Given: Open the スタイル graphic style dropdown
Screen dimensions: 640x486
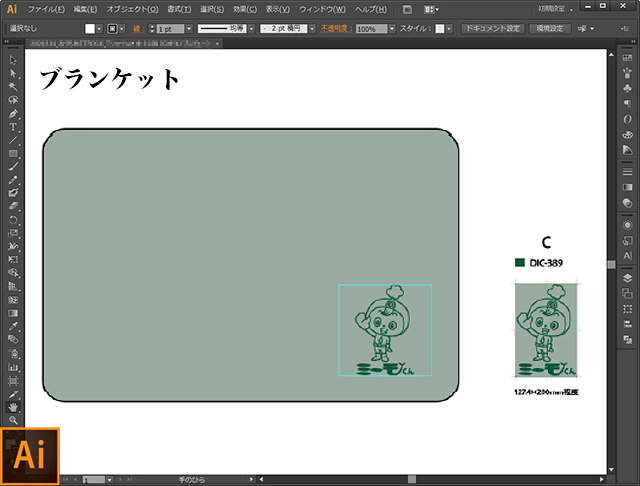Looking at the screenshot, I should click(449, 29).
